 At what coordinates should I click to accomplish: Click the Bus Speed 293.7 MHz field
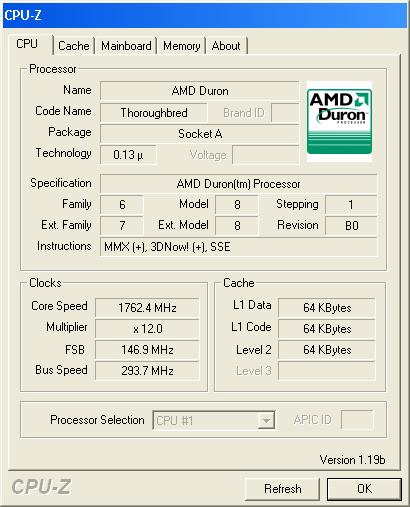click(147, 371)
